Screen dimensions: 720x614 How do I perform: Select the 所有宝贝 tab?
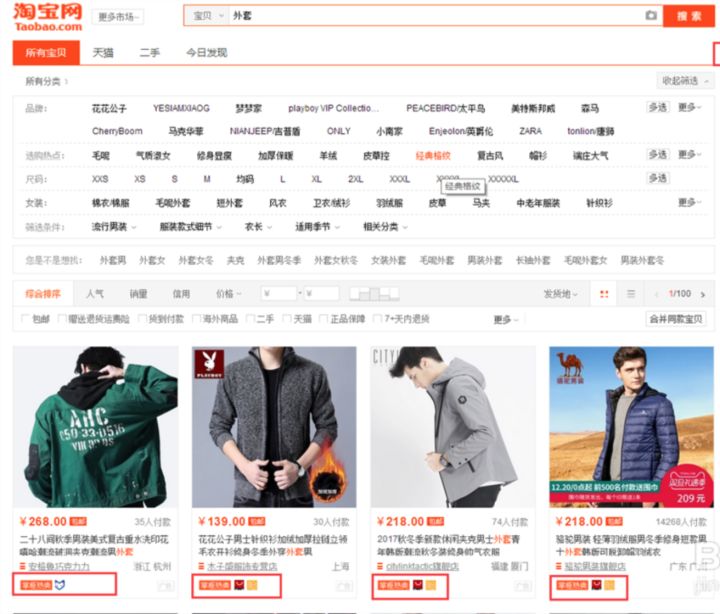point(46,53)
